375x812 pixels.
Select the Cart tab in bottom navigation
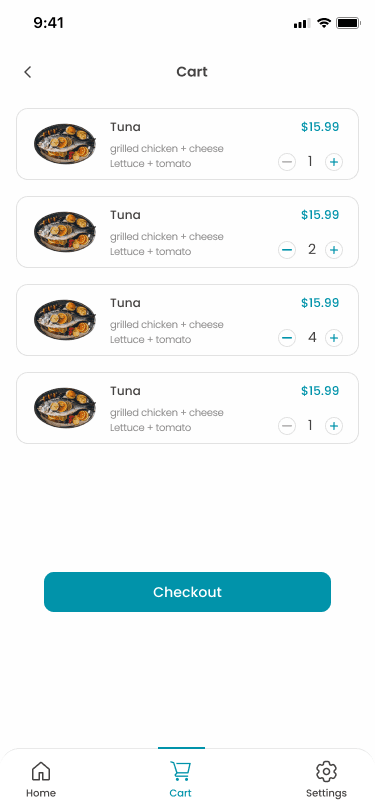coord(180,779)
